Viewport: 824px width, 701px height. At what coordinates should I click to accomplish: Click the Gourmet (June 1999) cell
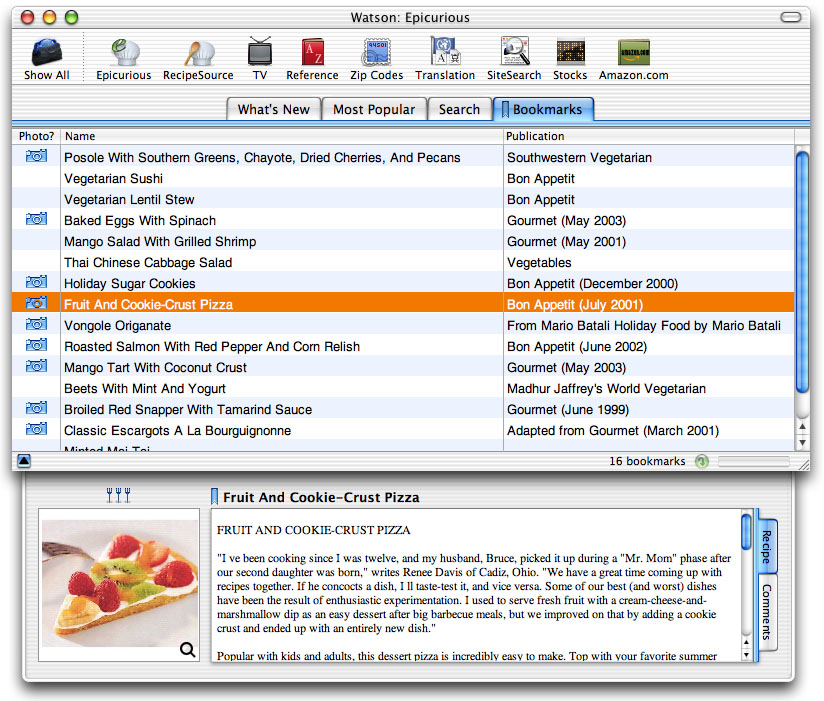[568, 410]
